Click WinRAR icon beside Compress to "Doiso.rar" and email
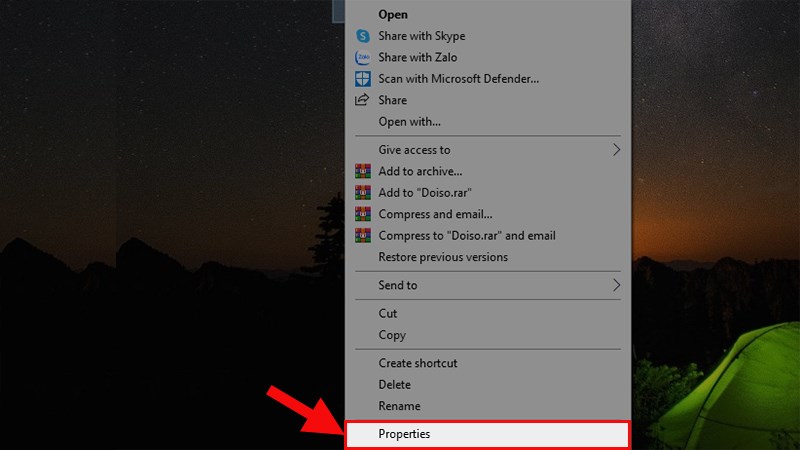The height and width of the screenshot is (450, 800). 363,236
